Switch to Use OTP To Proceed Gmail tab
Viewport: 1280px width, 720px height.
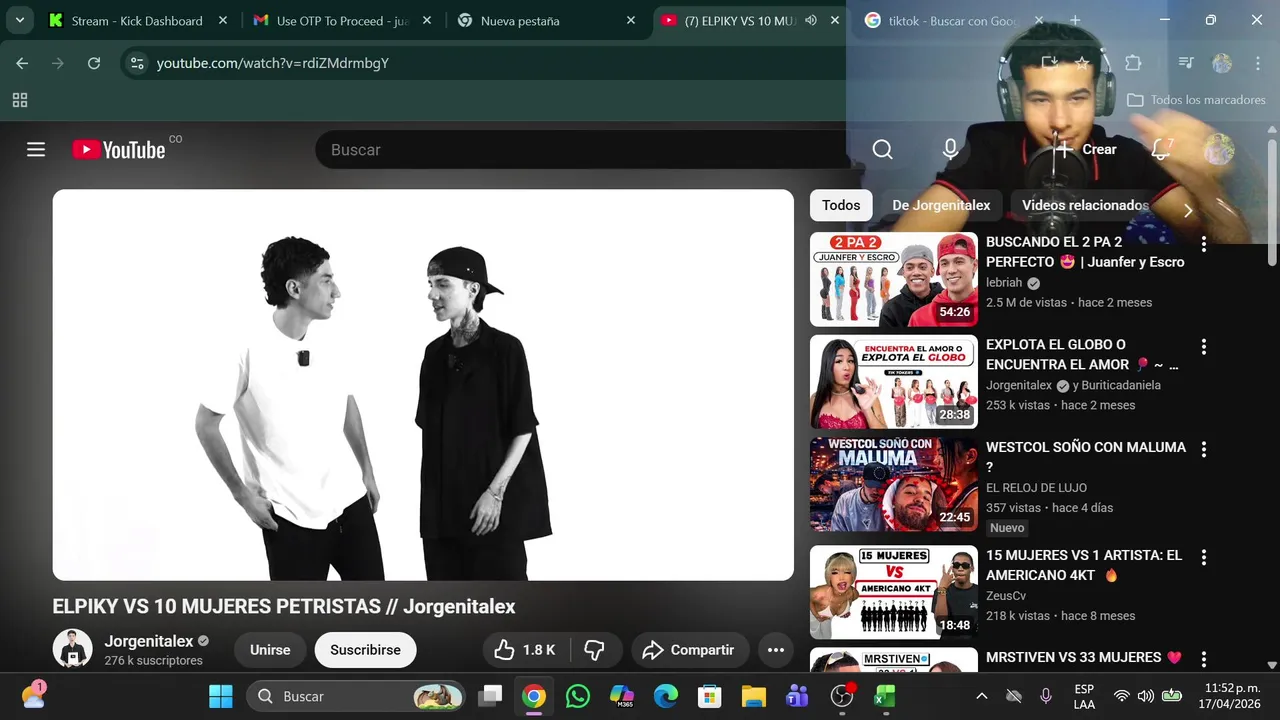(343, 20)
